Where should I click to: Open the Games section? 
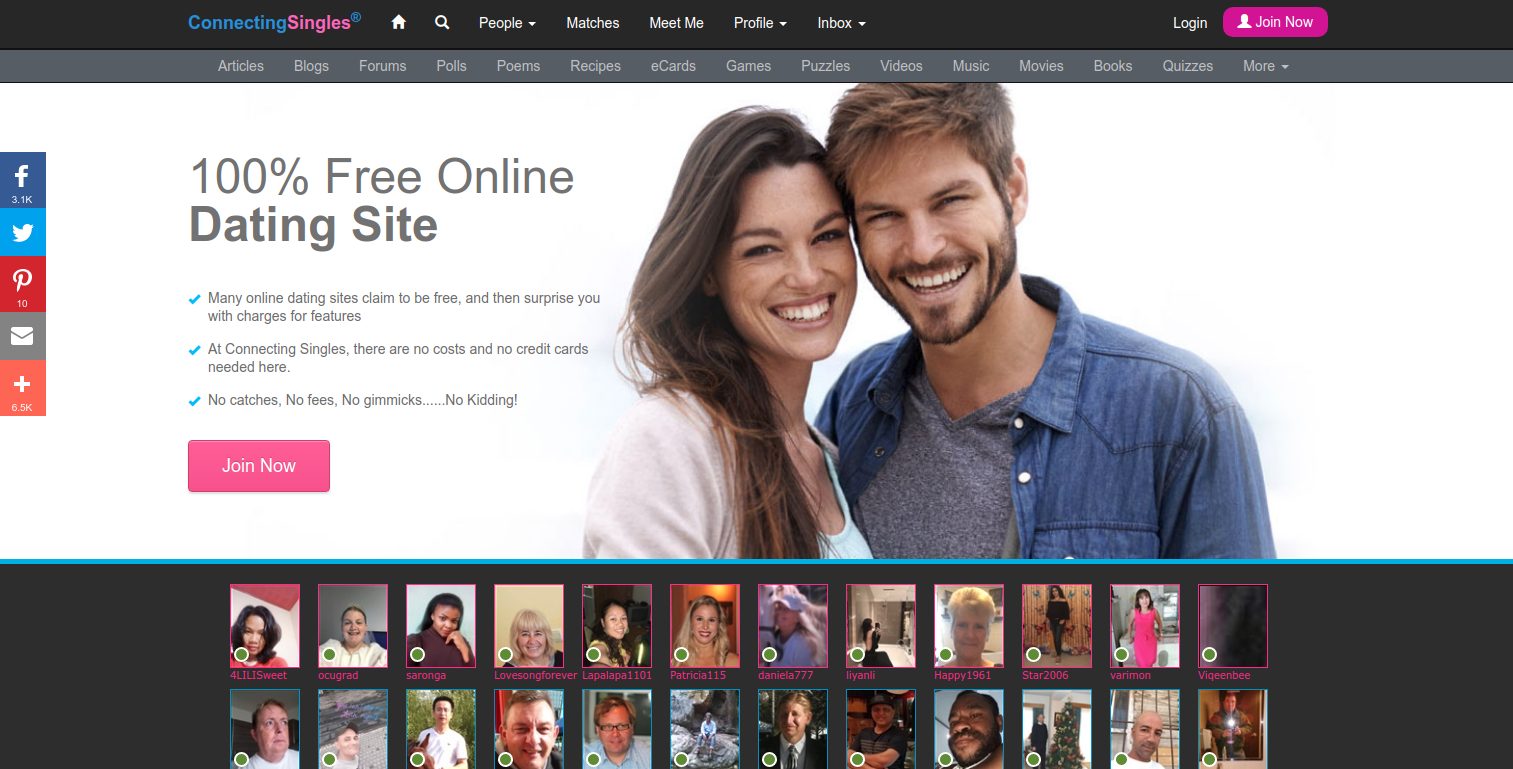pos(749,66)
